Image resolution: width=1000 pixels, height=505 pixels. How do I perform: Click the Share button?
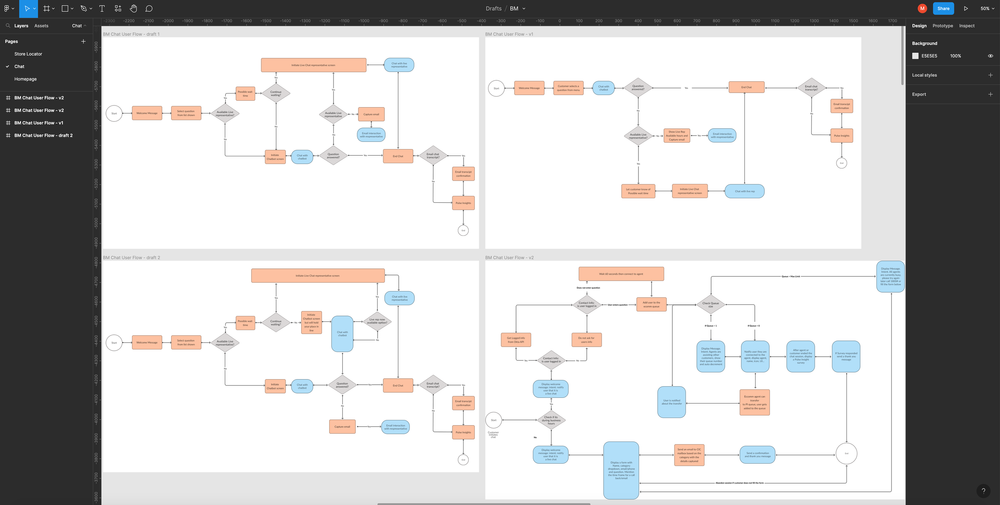[x=943, y=9]
